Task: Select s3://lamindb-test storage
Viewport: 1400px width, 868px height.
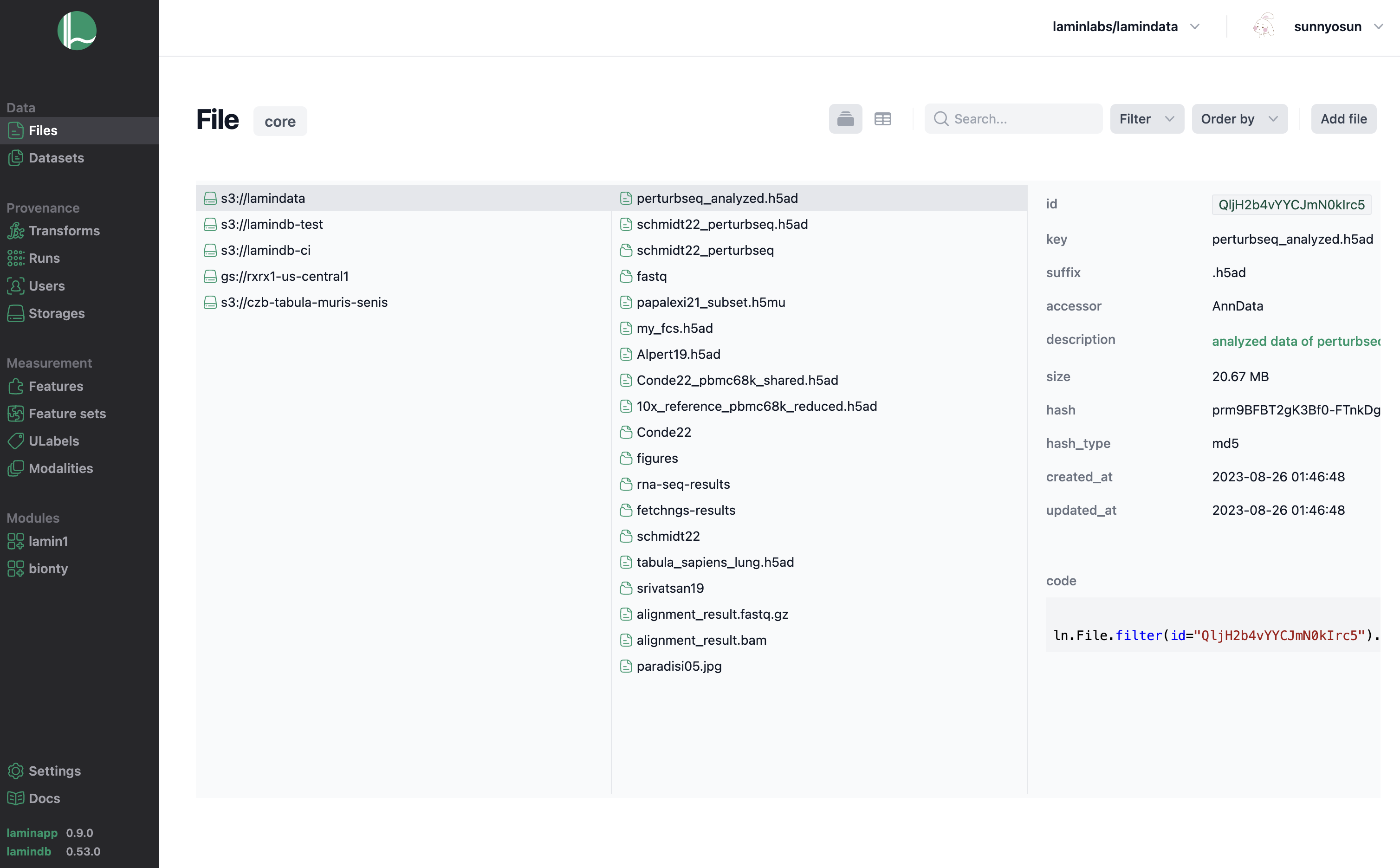Action: point(403,224)
